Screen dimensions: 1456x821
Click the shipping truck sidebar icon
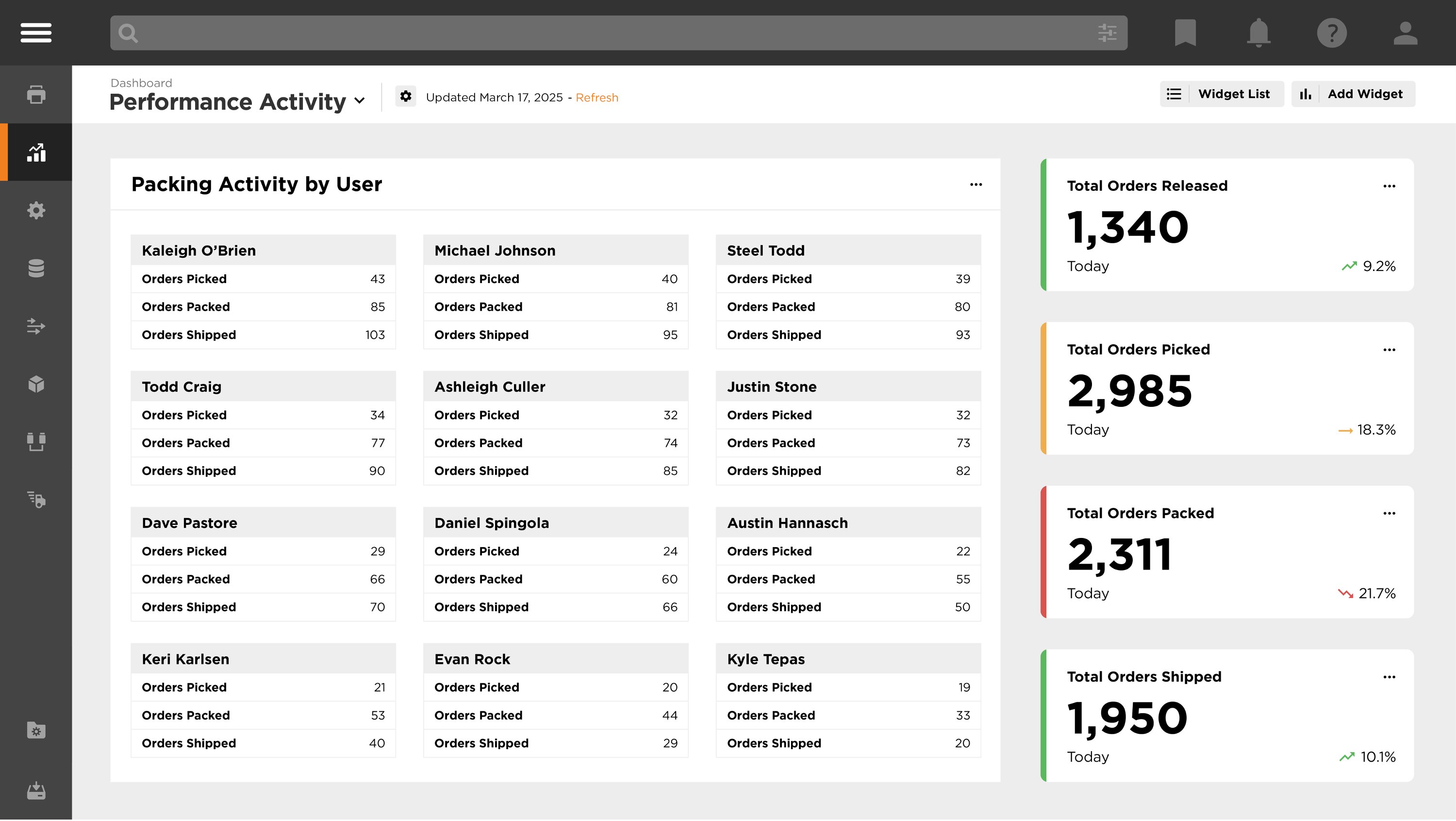coord(36,499)
